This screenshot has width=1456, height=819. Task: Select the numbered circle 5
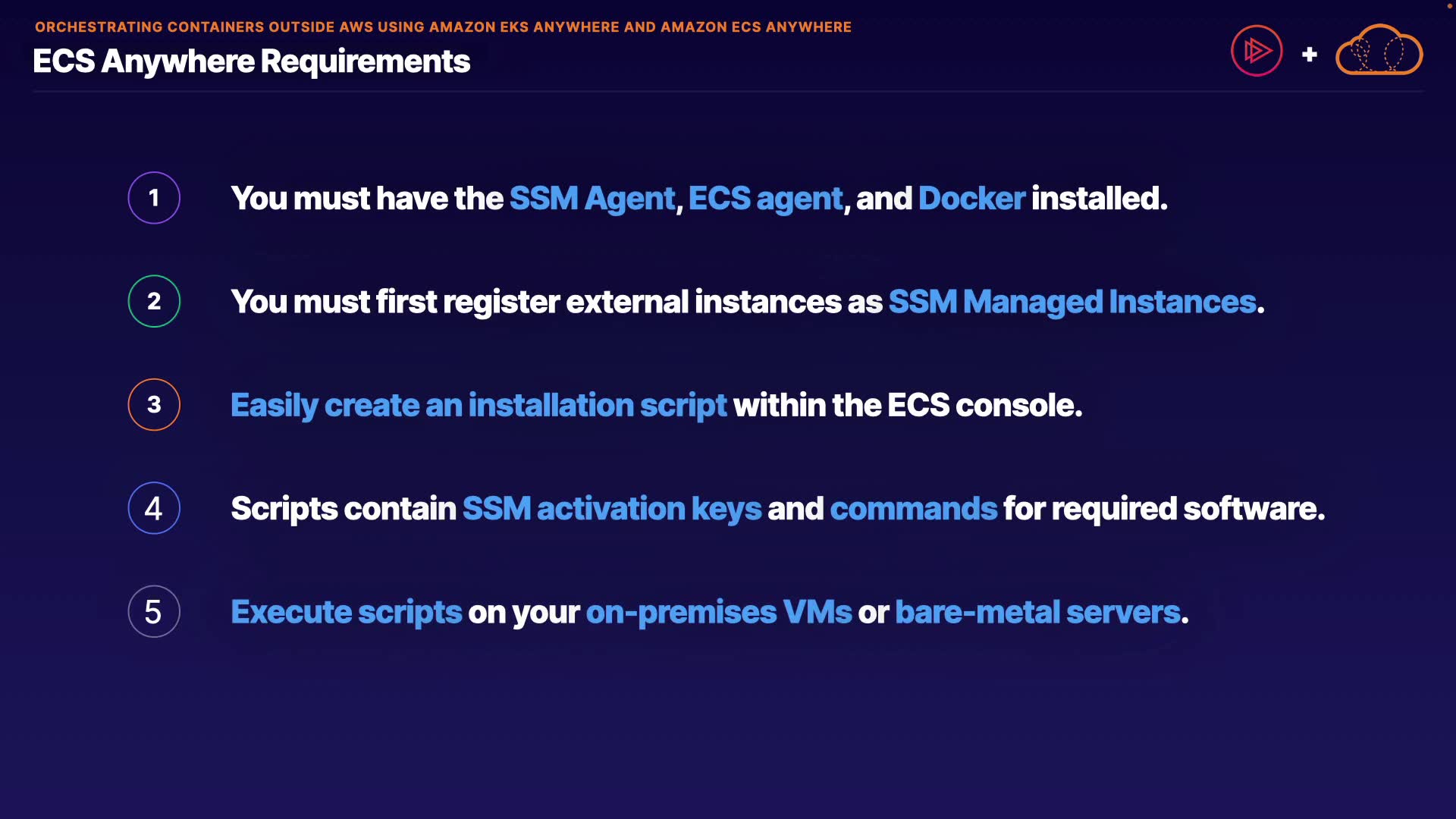[x=154, y=611]
